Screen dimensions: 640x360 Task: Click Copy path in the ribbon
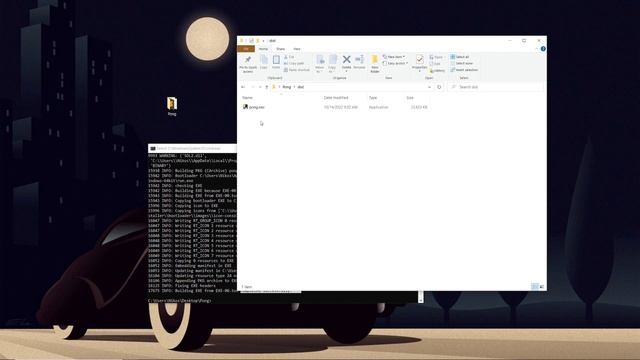click(x=294, y=63)
